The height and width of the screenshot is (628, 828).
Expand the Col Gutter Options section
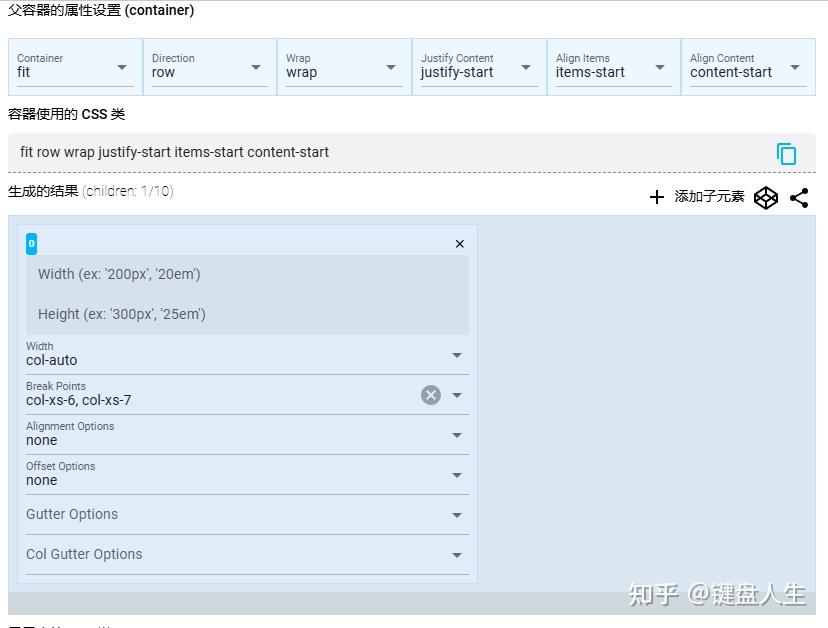coord(457,553)
